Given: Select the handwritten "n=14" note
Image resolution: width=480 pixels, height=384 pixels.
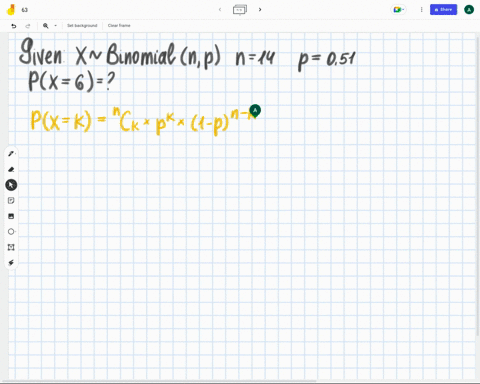Looking at the screenshot, I should pyautogui.click(x=255, y=58).
